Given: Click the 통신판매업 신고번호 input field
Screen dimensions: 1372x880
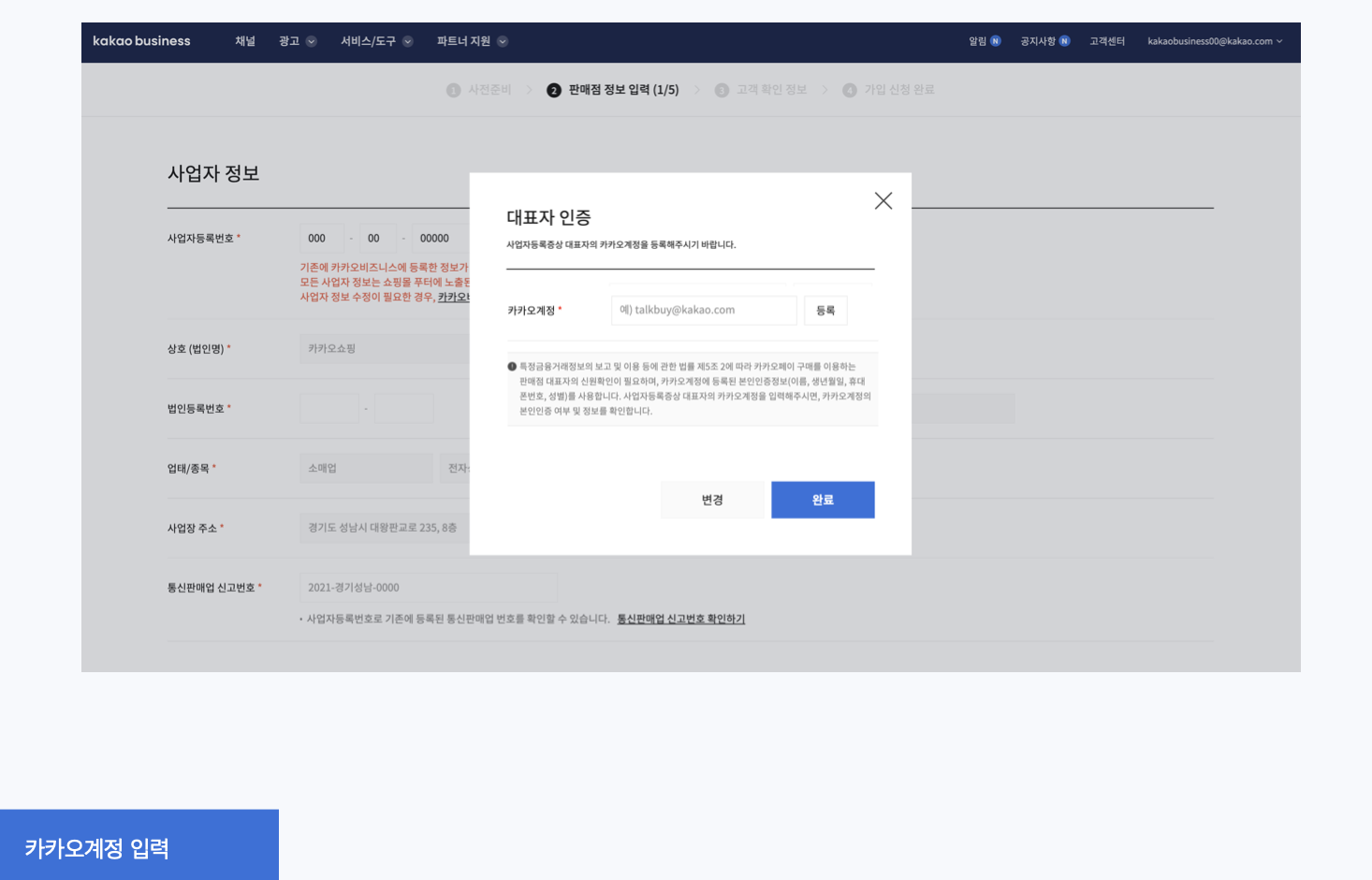Looking at the screenshot, I should [x=429, y=588].
